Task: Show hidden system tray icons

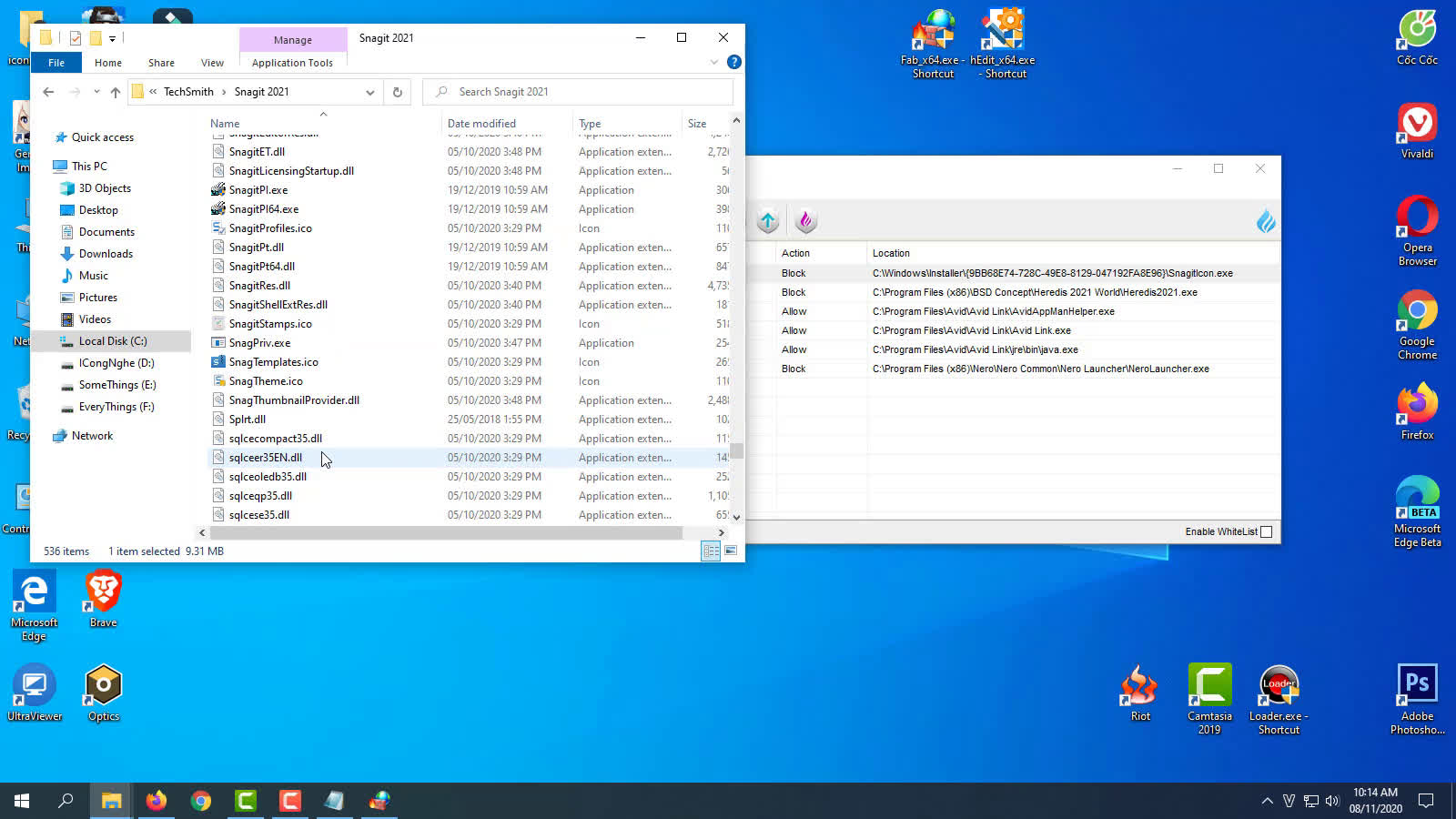Action: (1267, 801)
